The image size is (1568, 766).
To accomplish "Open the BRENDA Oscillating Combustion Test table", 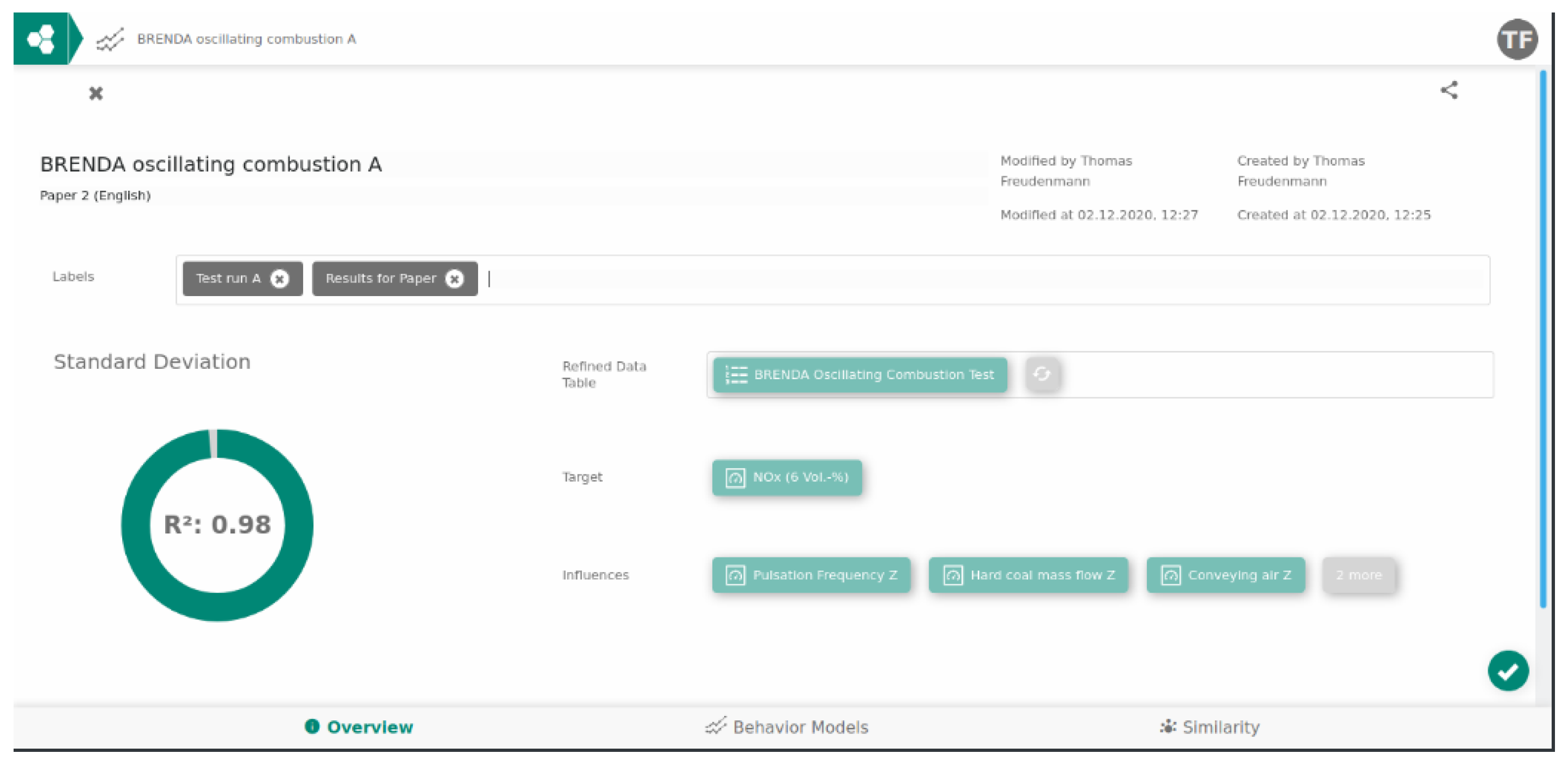I will pyautogui.click(x=860, y=375).
